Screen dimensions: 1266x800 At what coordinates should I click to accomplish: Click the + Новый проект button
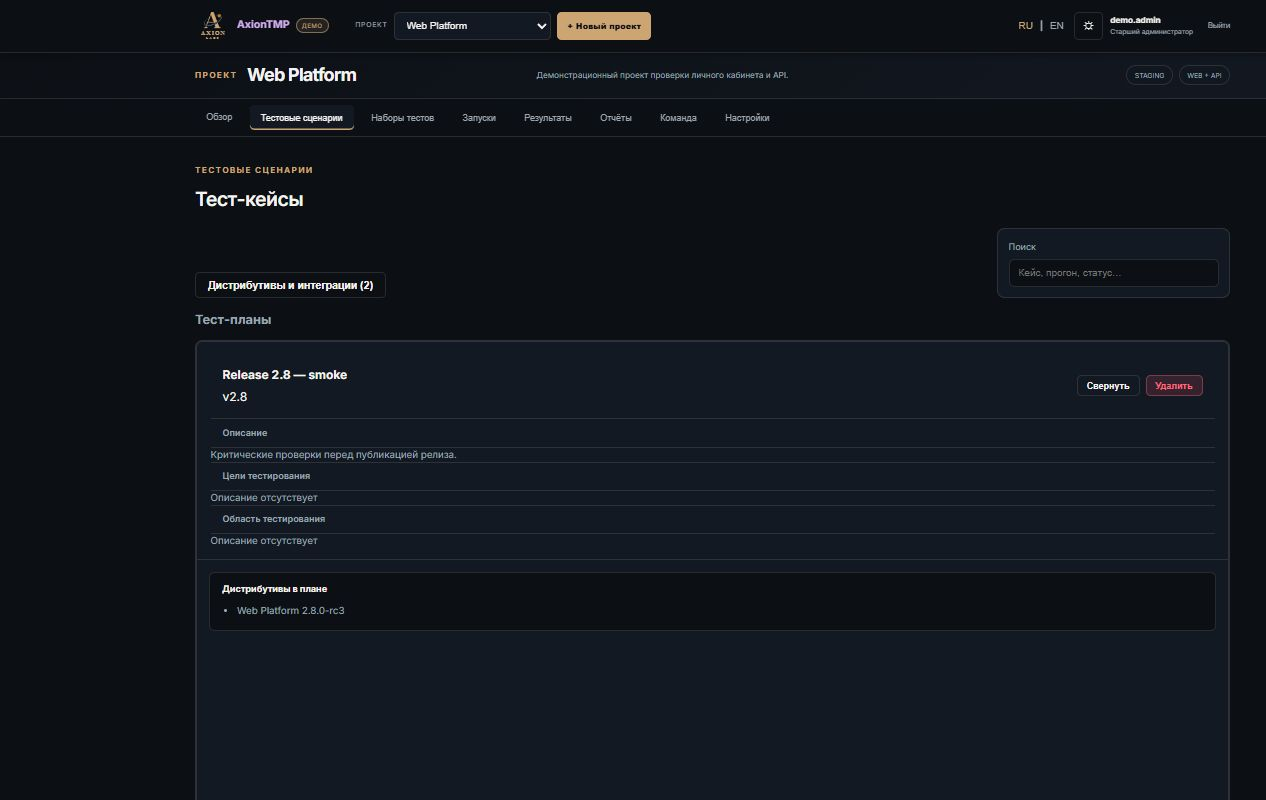tap(604, 26)
